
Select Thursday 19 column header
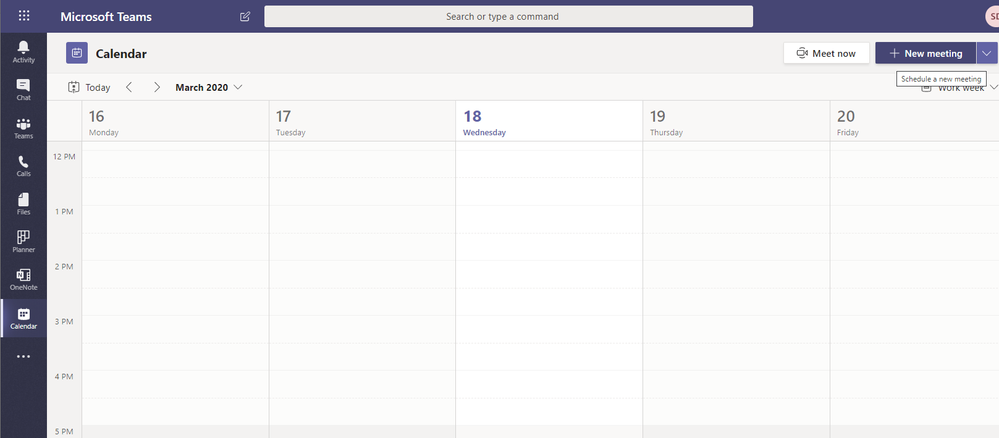click(x=736, y=122)
